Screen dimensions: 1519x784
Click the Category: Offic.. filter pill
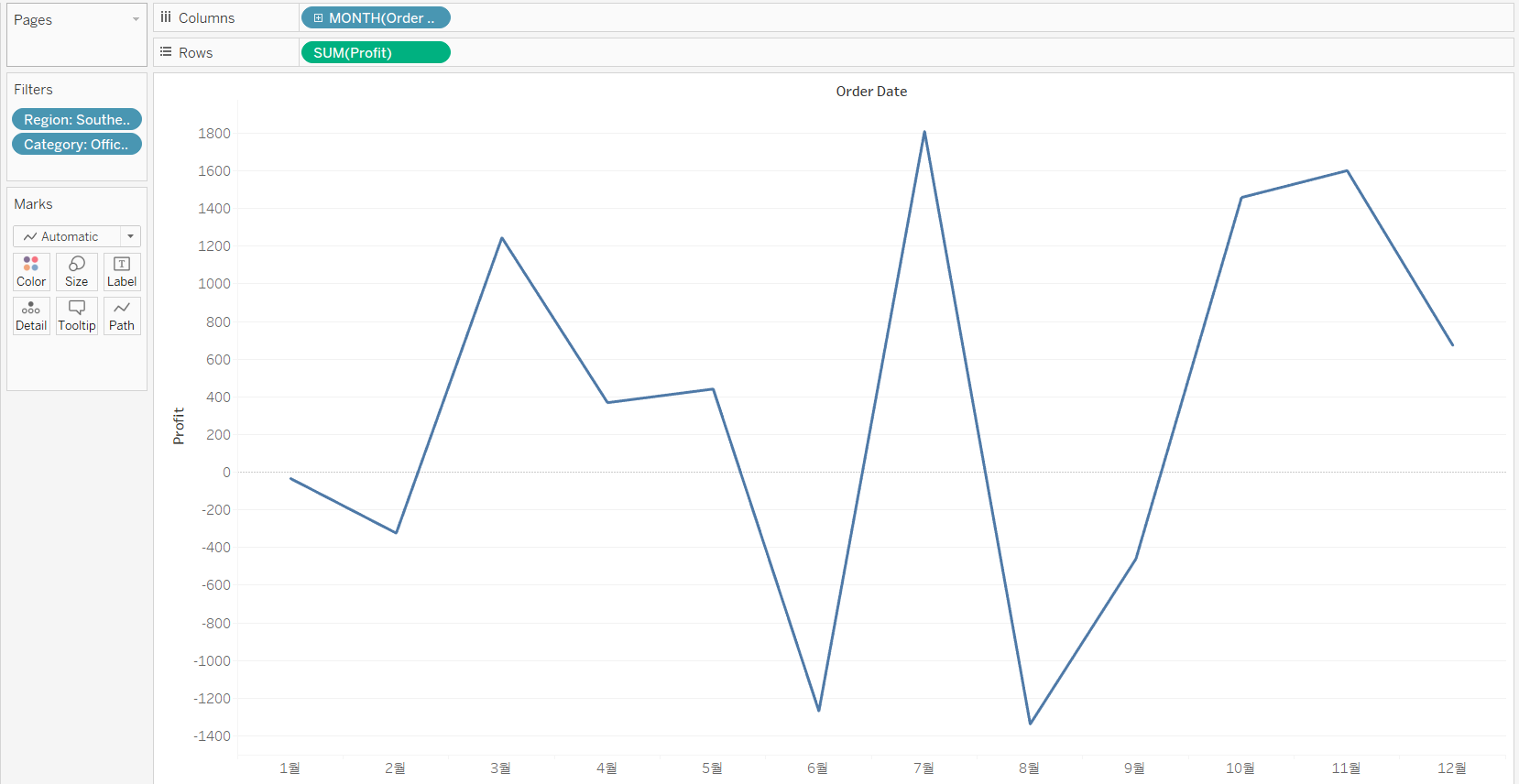coord(77,145)
